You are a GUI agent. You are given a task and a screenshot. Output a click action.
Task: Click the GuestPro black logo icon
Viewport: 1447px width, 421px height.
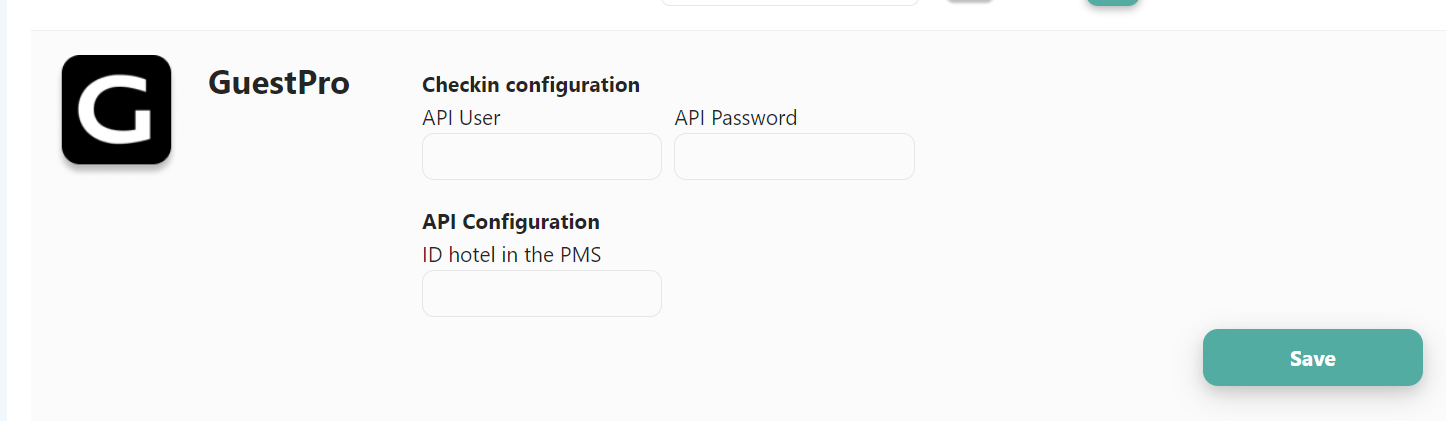click(x=116, y=109)
